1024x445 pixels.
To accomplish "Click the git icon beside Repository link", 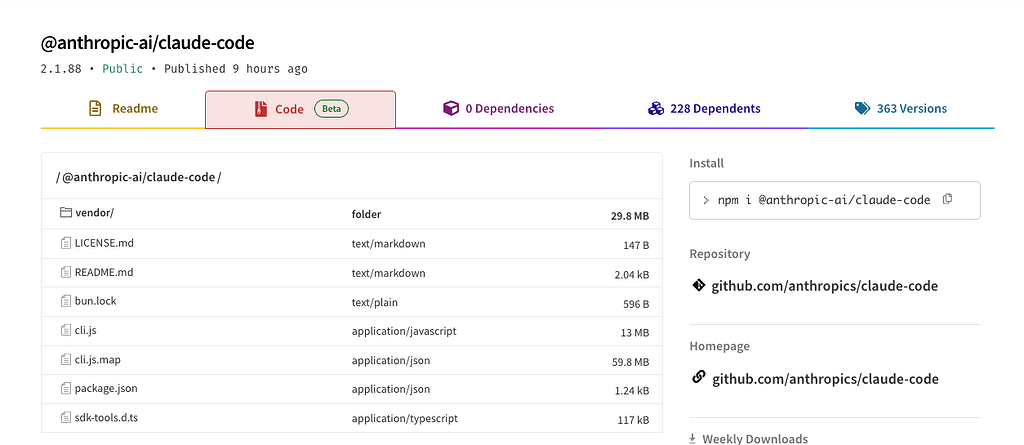I will click(698, 285).
